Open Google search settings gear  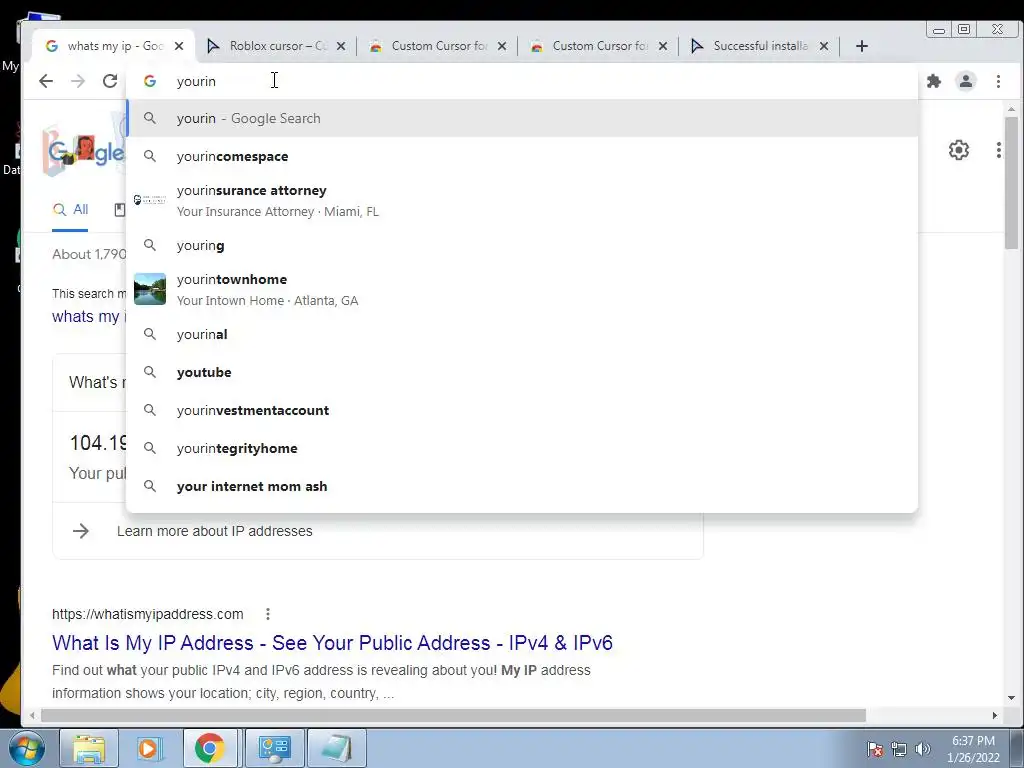pyautogui.click(x=958, y=150)
